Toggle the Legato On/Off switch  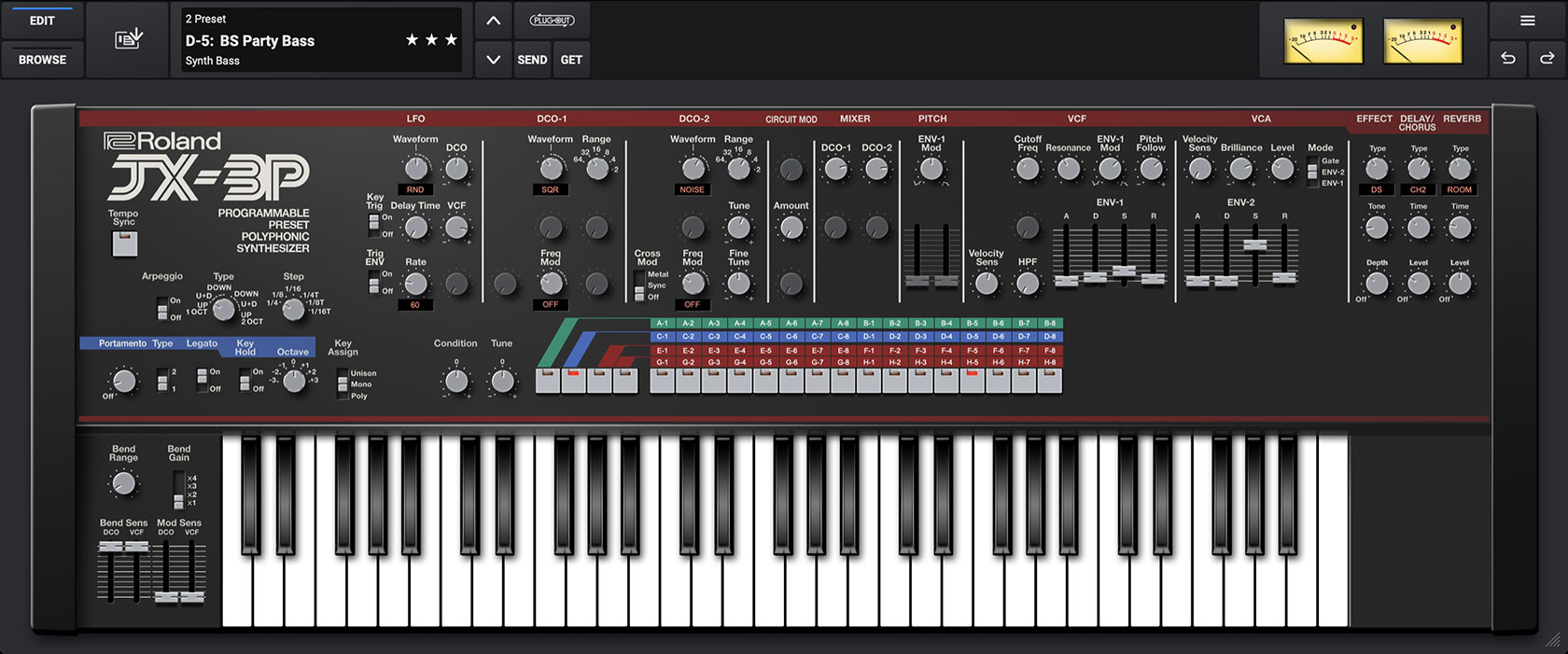202,380
